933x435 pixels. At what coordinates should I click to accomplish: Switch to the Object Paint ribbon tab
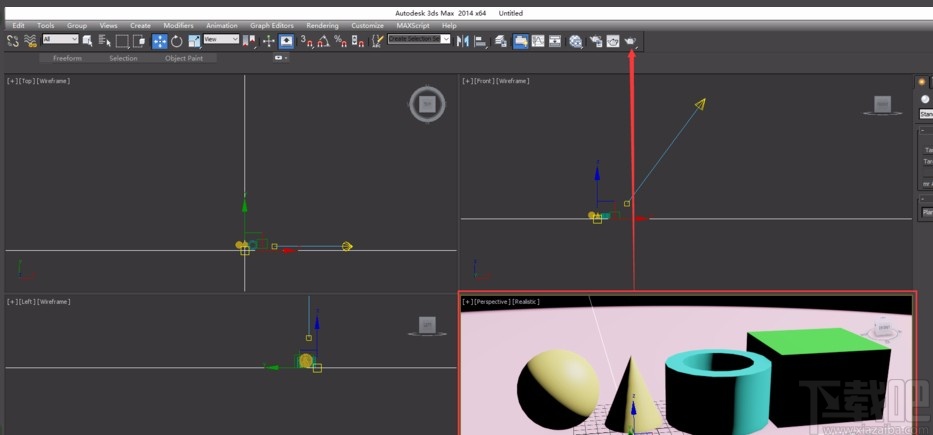184,58
